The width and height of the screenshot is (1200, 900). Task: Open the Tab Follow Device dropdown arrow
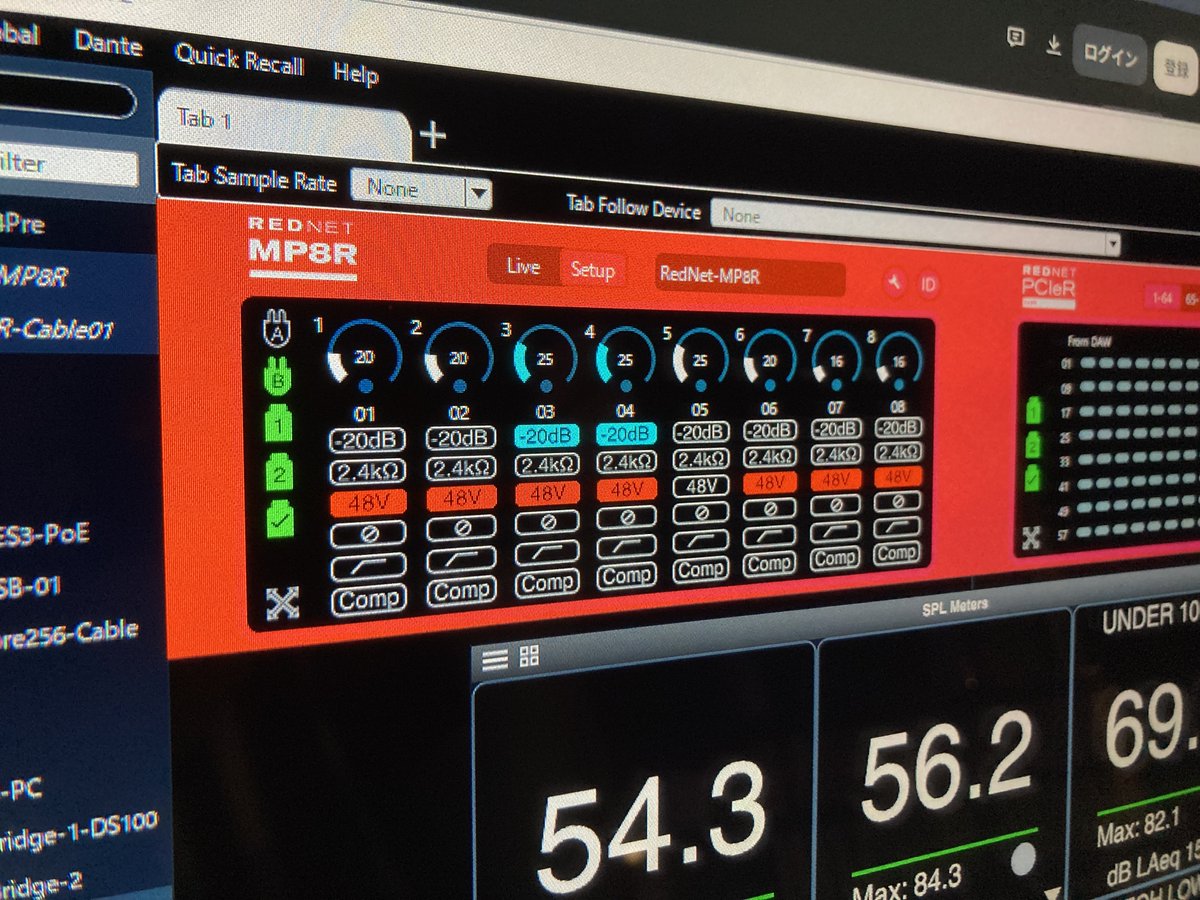[1111, 243]
